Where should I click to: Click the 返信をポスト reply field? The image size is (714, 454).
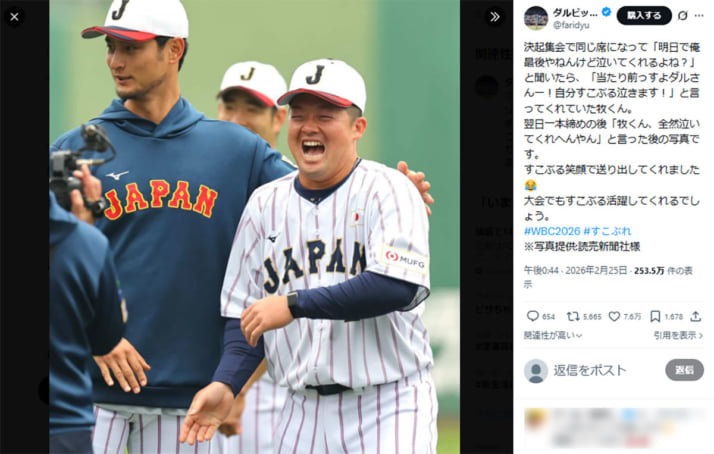coord(590,370)
